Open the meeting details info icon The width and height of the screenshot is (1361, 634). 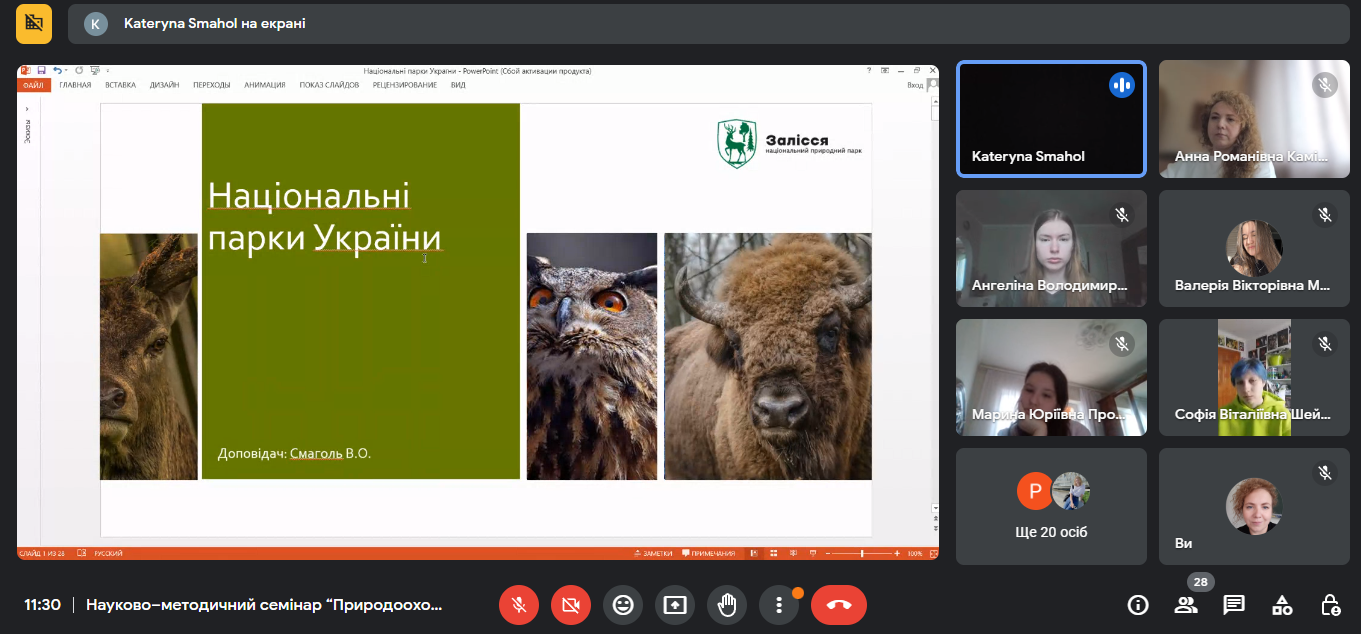point(1138,605)
